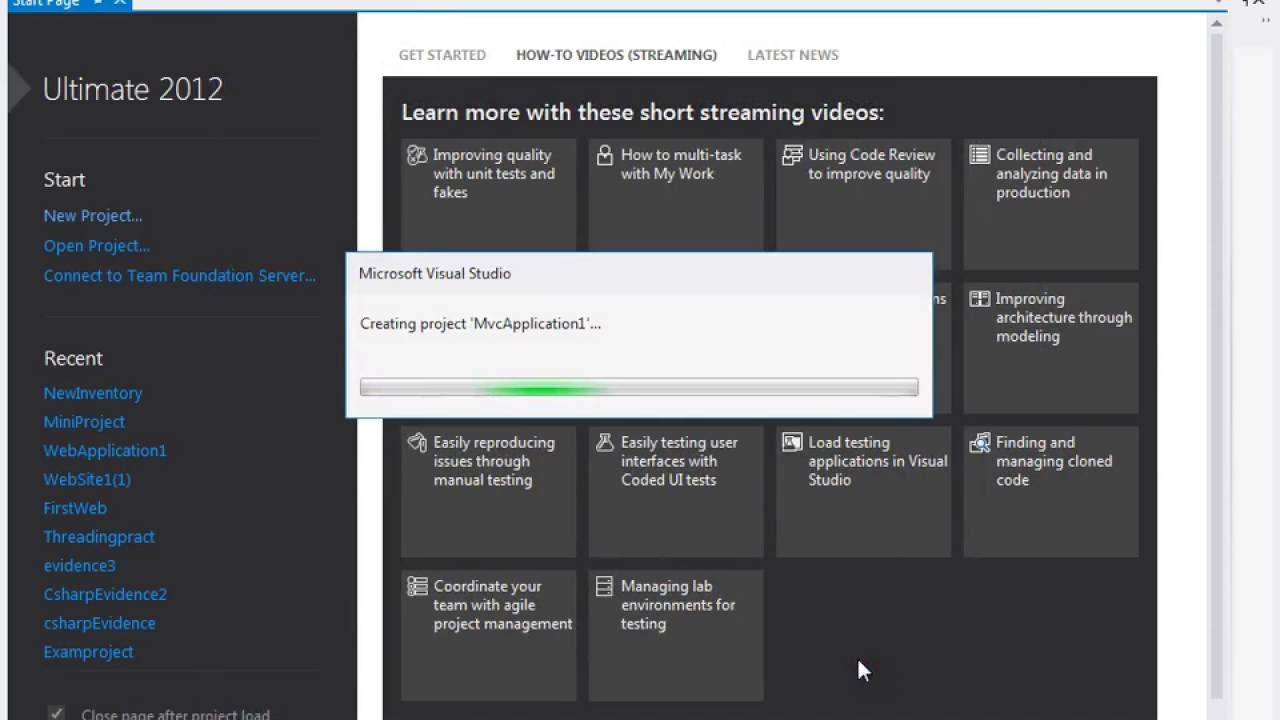Open the LATEST NEWS tab
The height and width of the screenshot is (720, 1280).
coord(793,55)
